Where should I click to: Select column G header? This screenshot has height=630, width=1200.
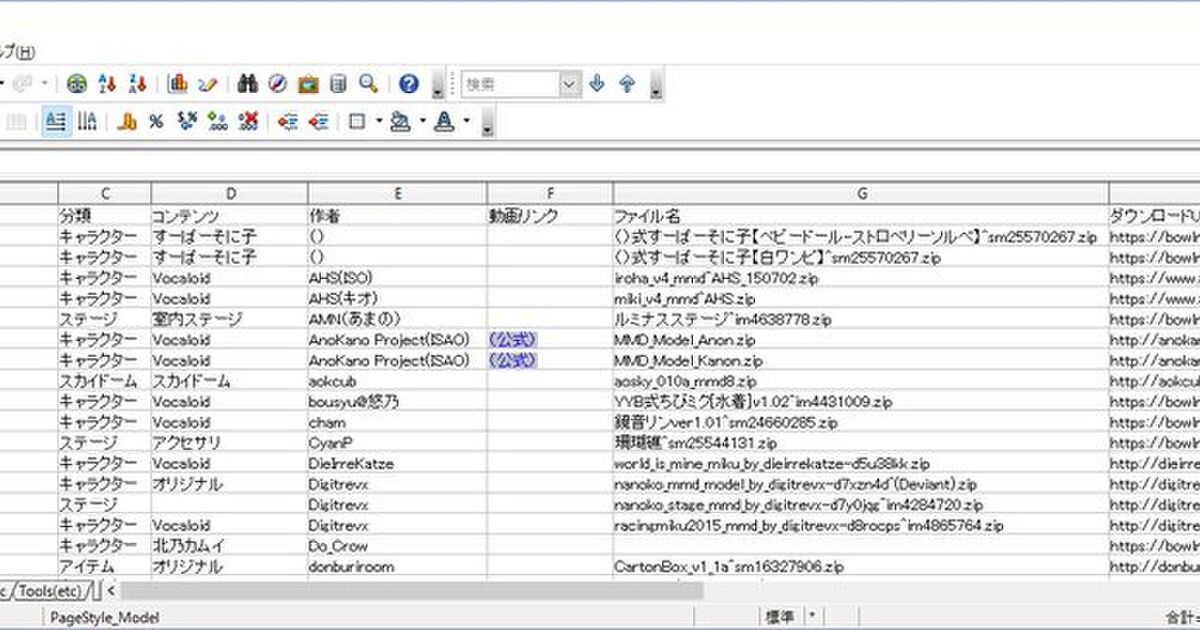860,194
